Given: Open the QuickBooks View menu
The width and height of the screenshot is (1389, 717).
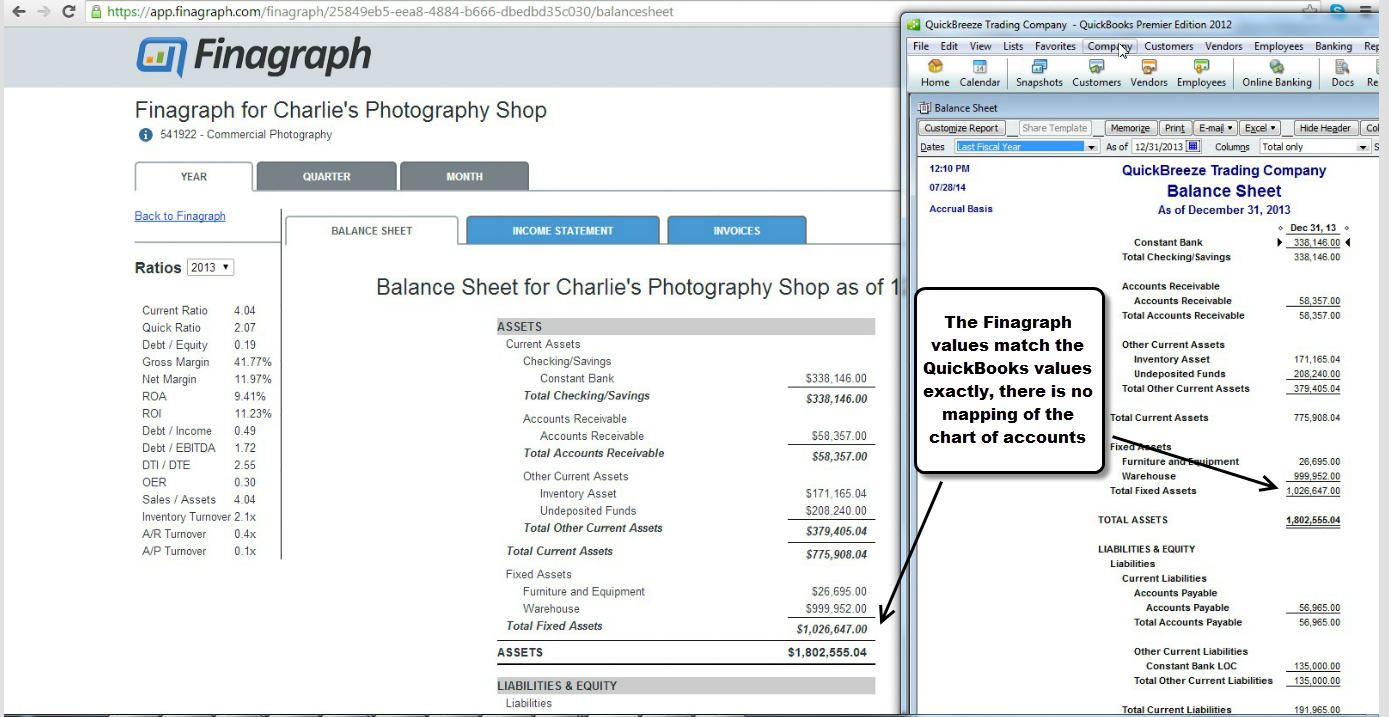Looking at the screenshot, I should (981, 46).
